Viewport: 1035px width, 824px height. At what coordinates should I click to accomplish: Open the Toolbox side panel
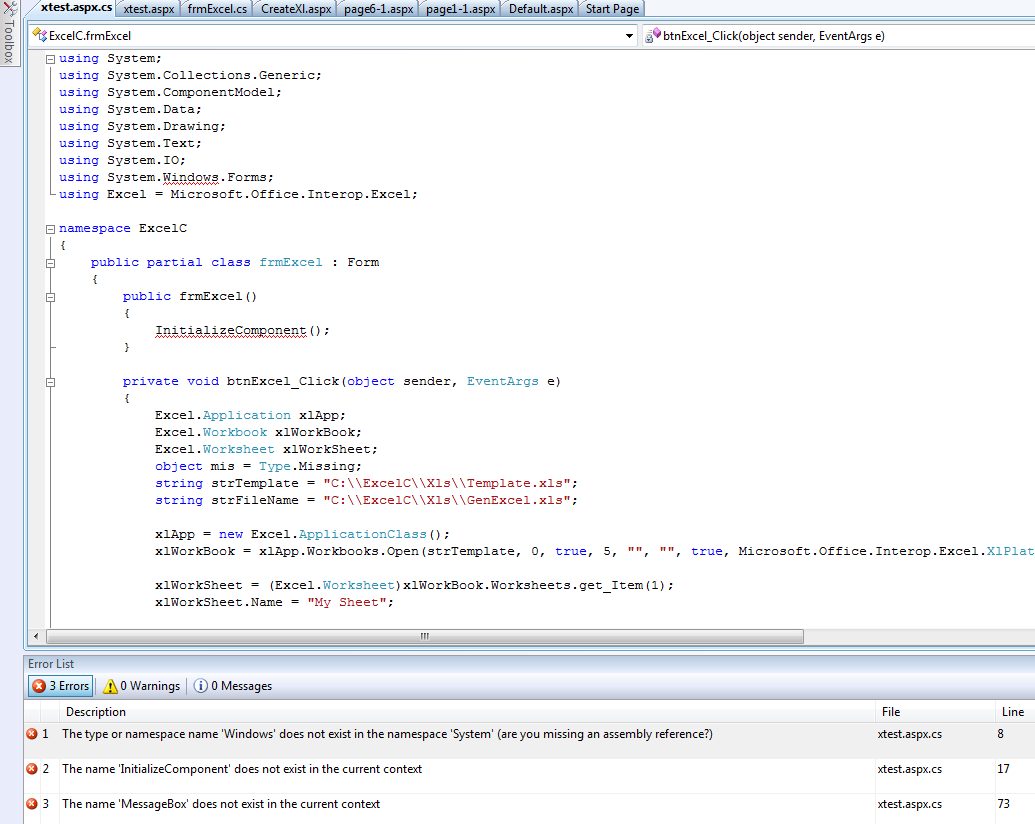tap(9, 33)
